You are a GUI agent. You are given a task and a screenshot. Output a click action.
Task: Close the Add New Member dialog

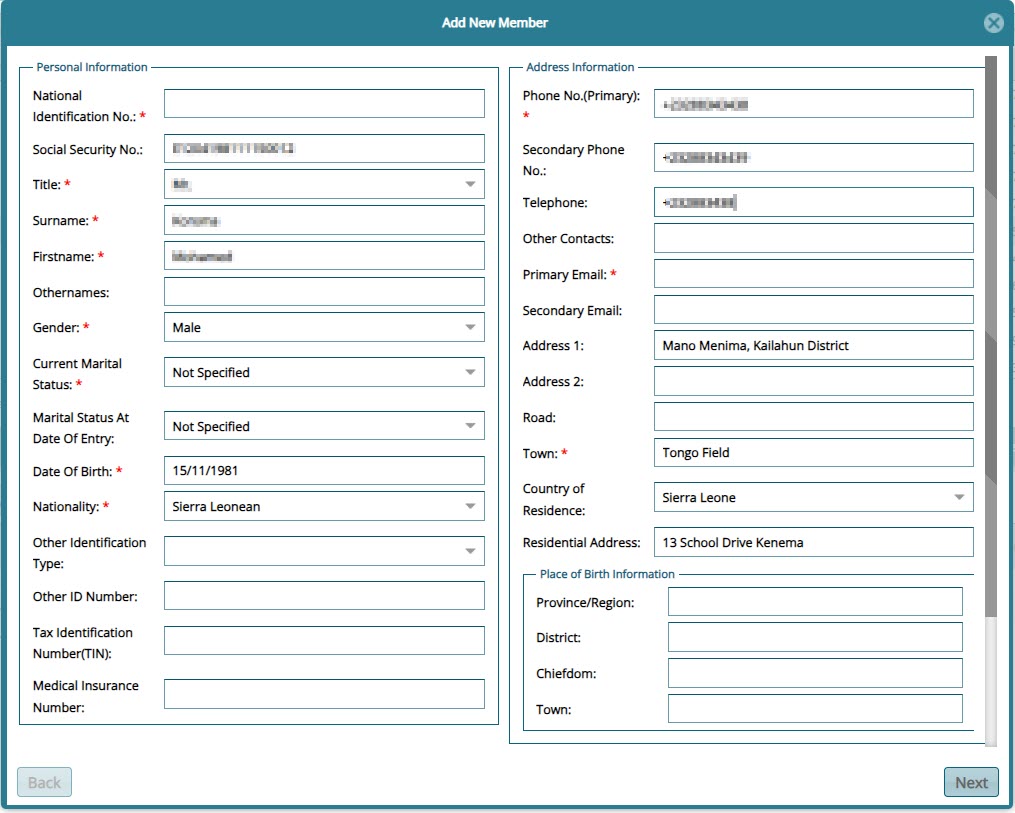coord(992,23)
